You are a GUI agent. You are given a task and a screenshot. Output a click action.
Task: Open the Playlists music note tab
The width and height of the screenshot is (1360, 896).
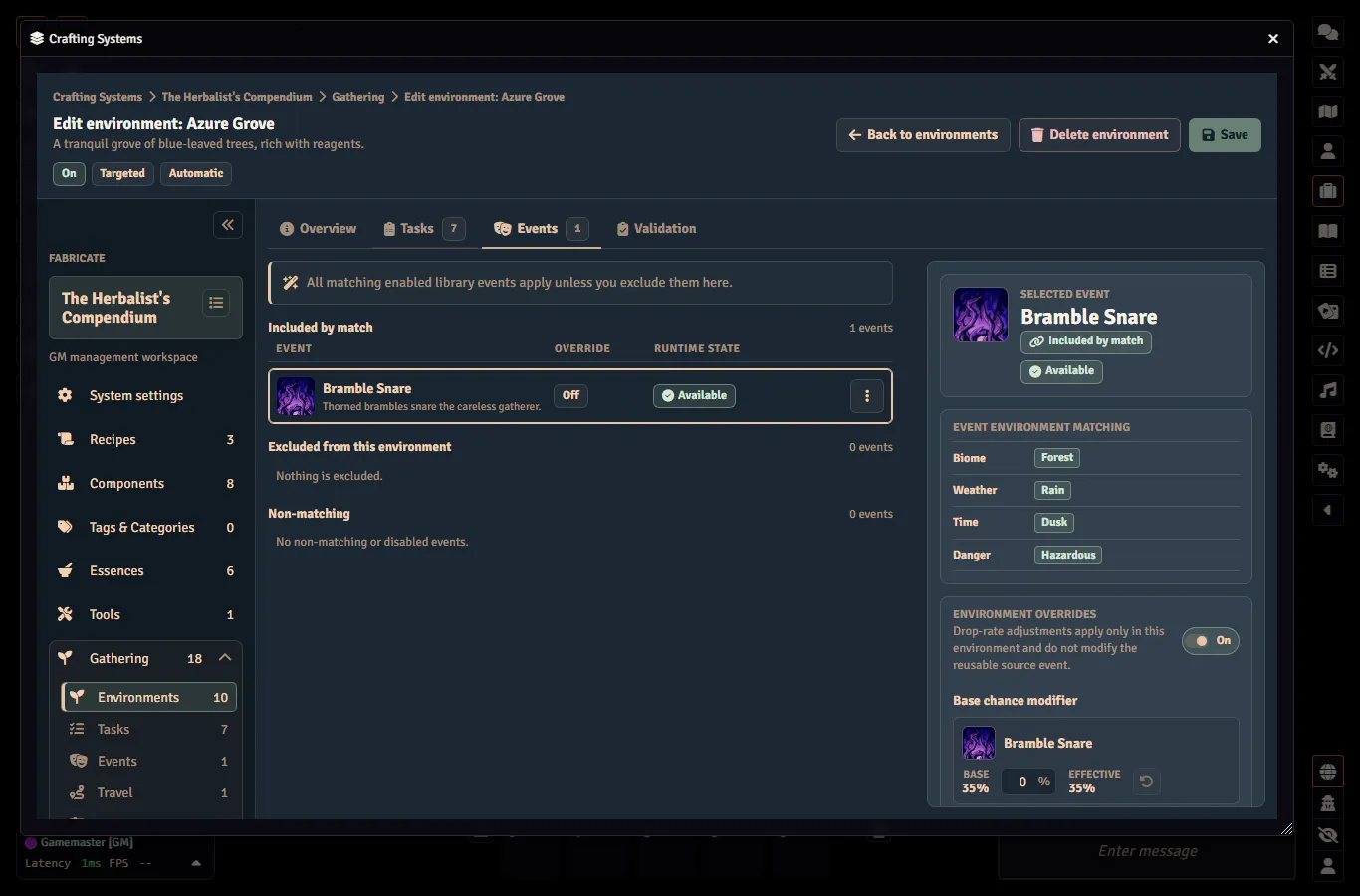tap(1328, 390)
